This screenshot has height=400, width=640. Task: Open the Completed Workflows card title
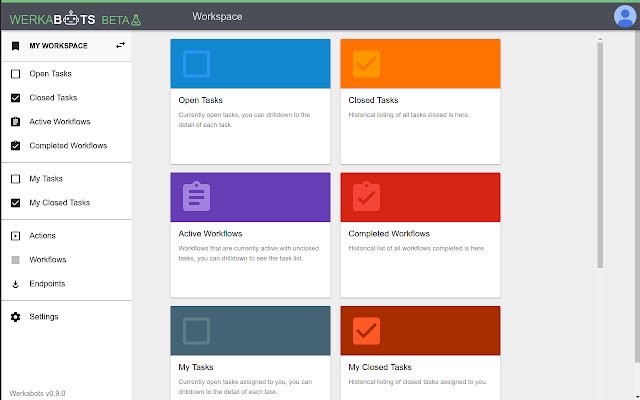point(389,233)
